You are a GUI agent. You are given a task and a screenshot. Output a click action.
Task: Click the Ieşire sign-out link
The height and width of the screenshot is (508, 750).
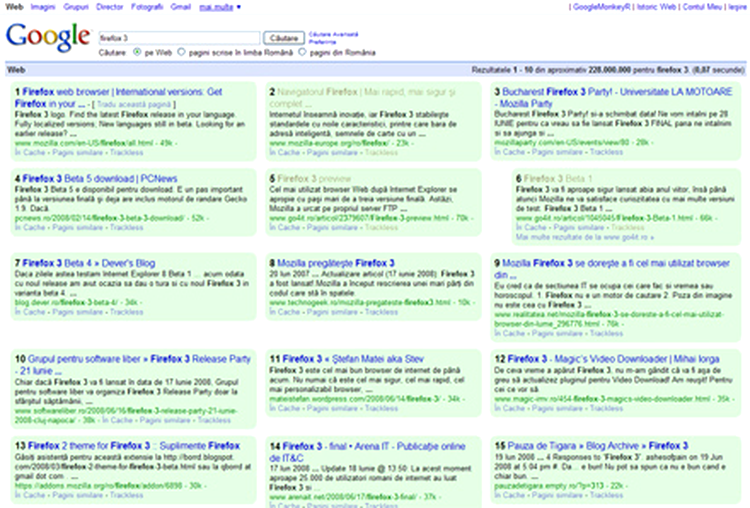737,7
